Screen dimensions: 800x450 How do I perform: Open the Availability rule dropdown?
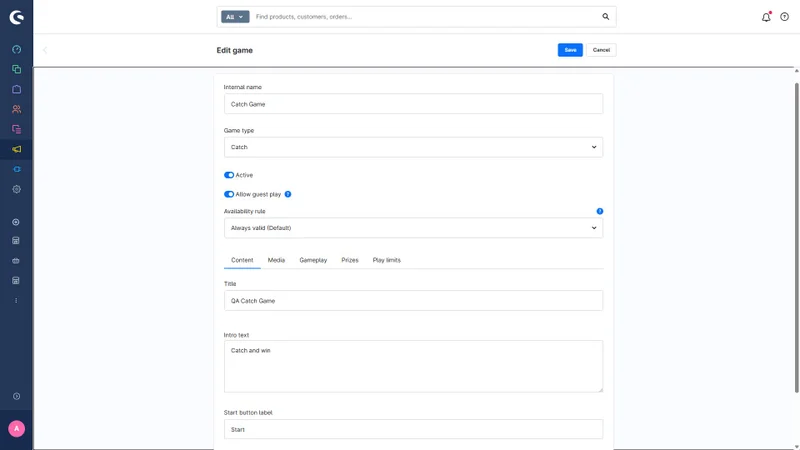point(413,228)
